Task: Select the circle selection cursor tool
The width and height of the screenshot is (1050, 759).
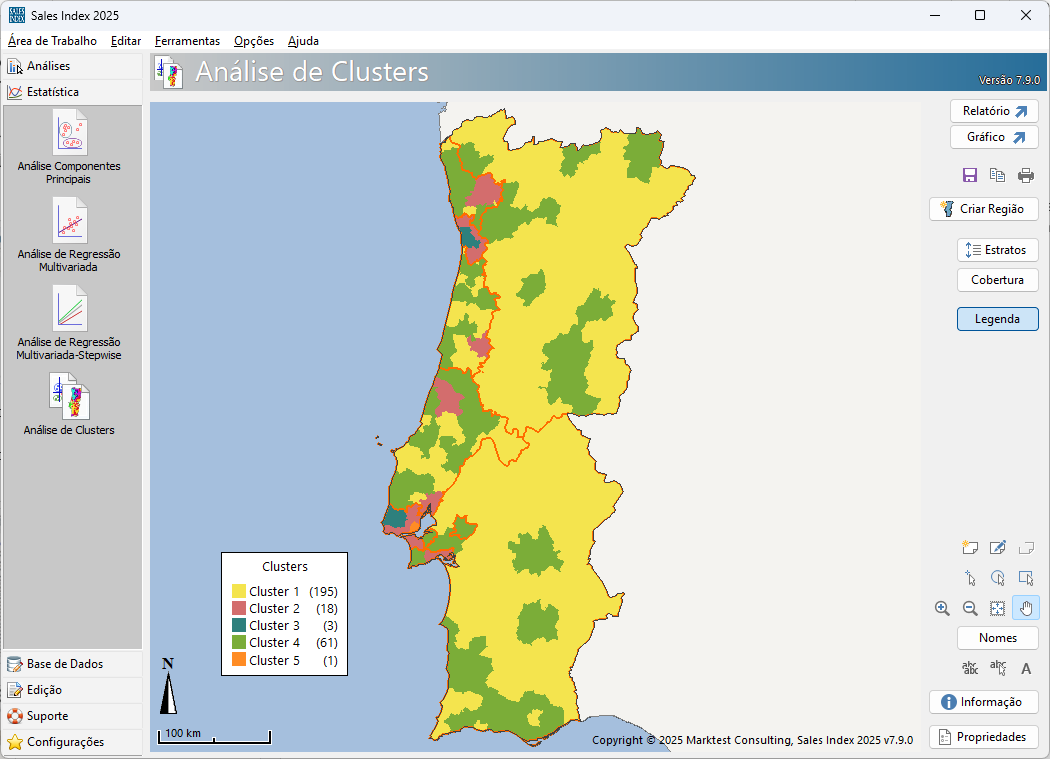Action: click(x=997, y=578)
